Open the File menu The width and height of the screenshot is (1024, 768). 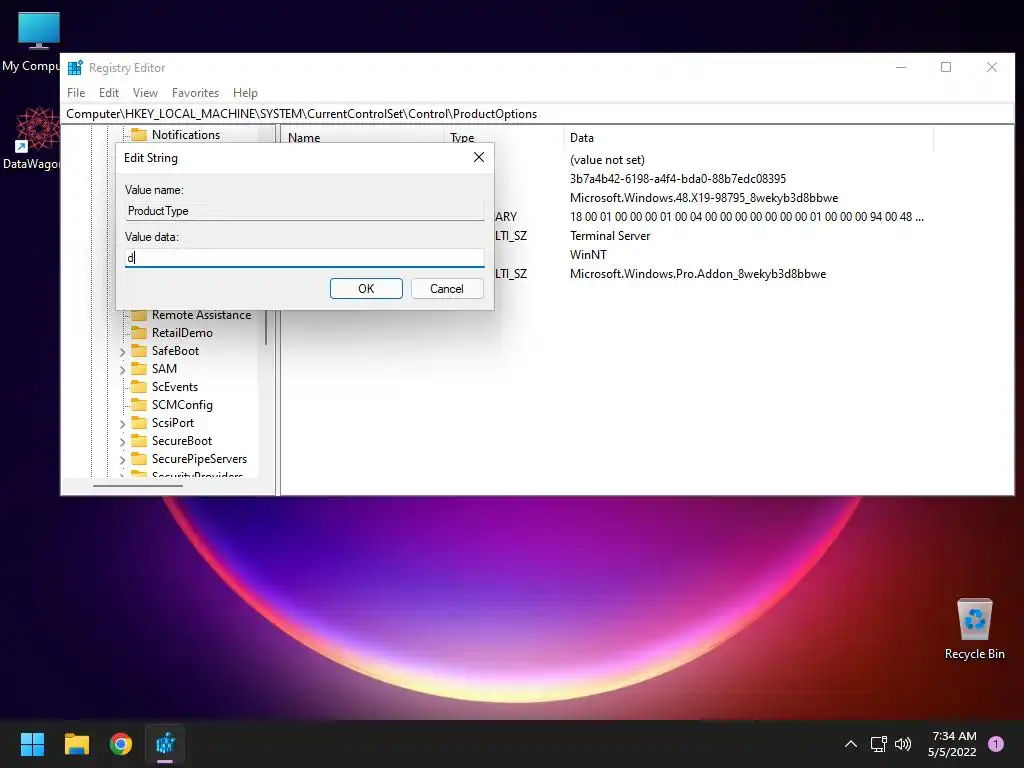point(76,93)
